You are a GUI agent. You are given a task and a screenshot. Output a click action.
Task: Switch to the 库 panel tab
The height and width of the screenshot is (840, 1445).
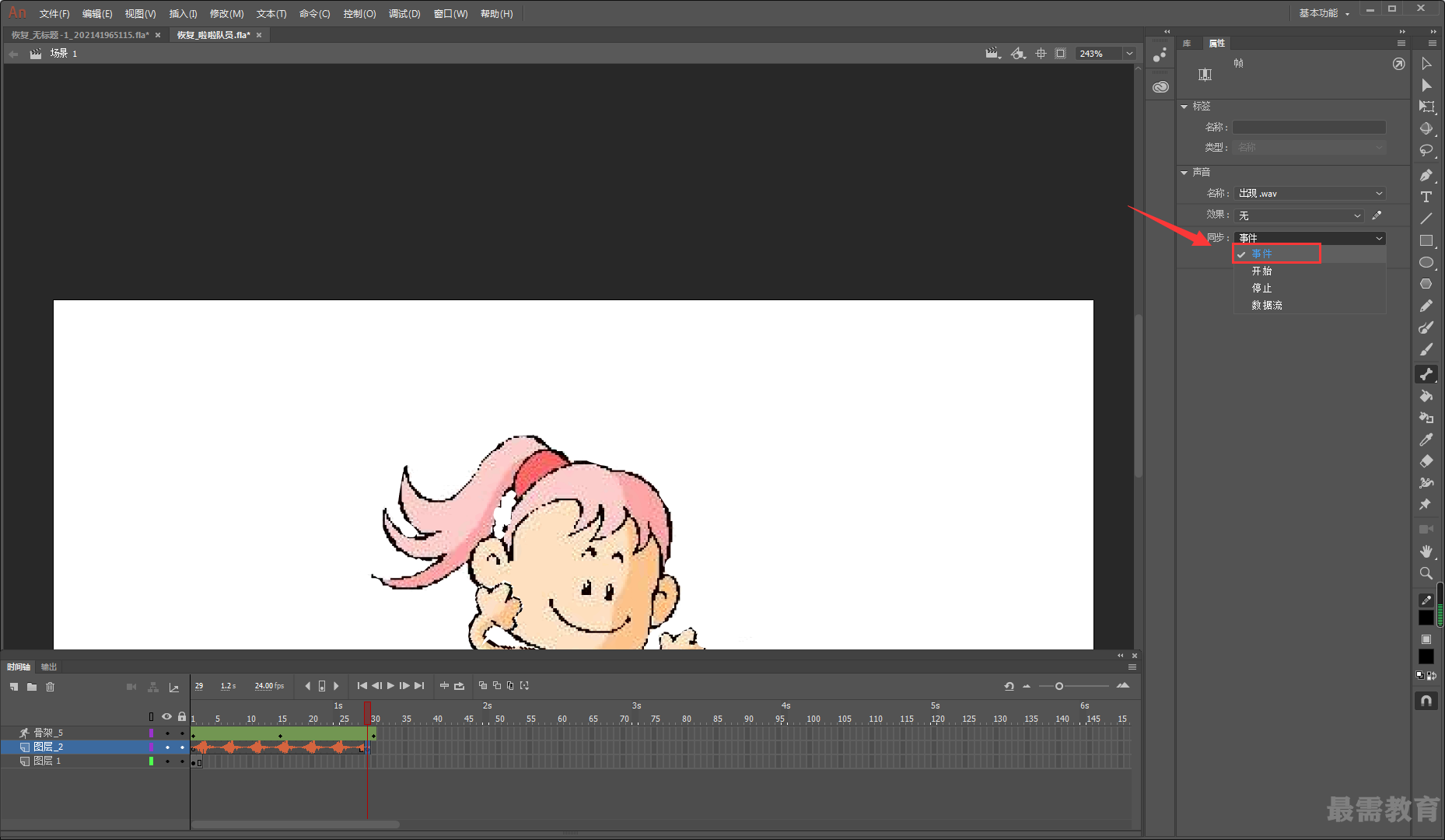click(1187, 44)
